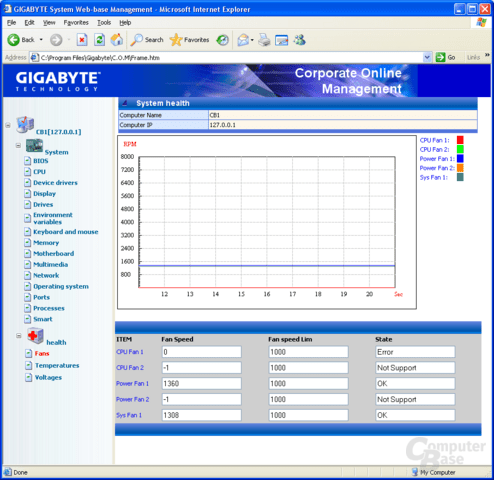Click the Forward navigation arrow icon

(x=56, y=40)
